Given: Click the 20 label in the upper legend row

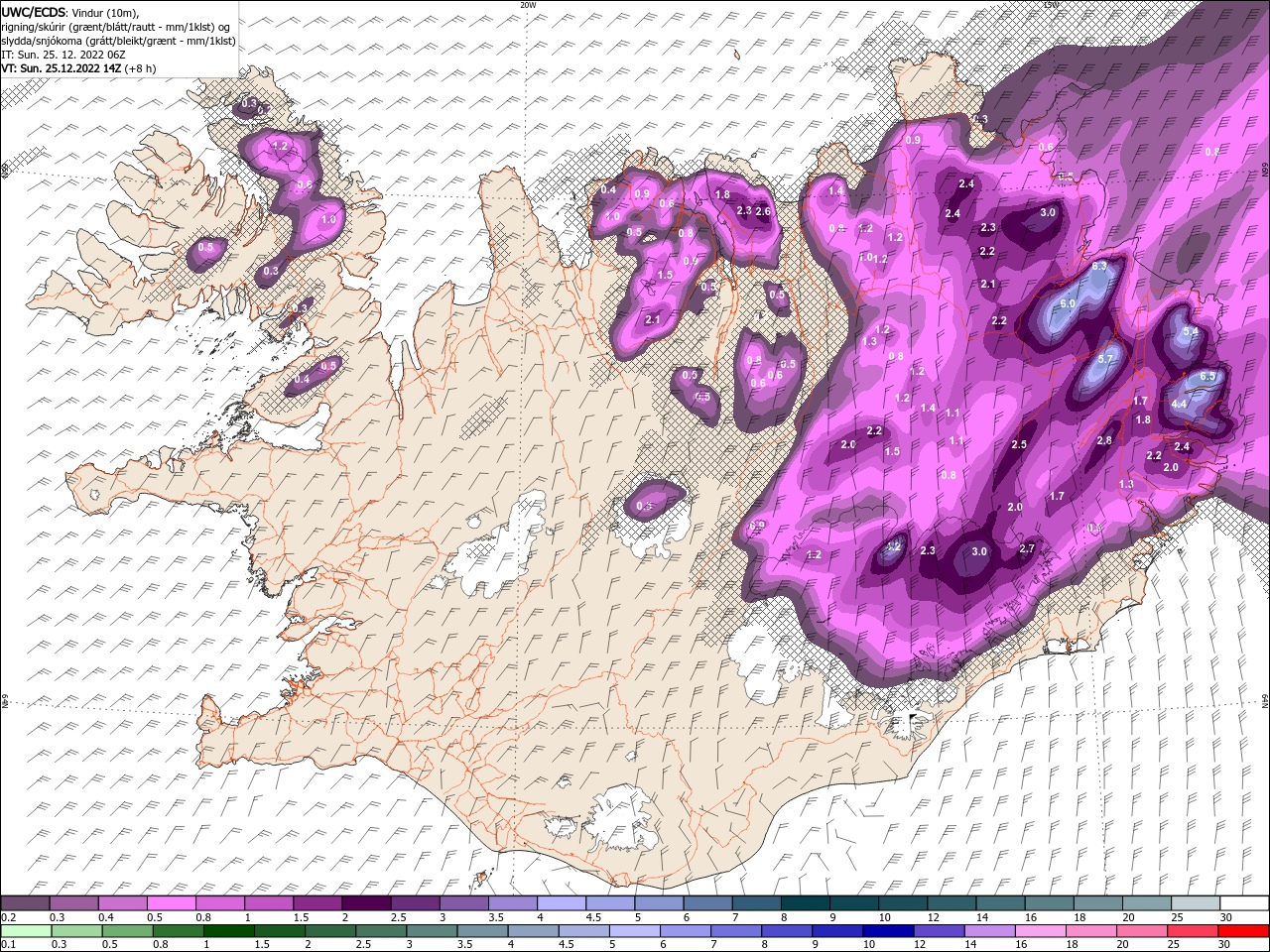Looking at the screenshot, I should [x=1128, y=918].
